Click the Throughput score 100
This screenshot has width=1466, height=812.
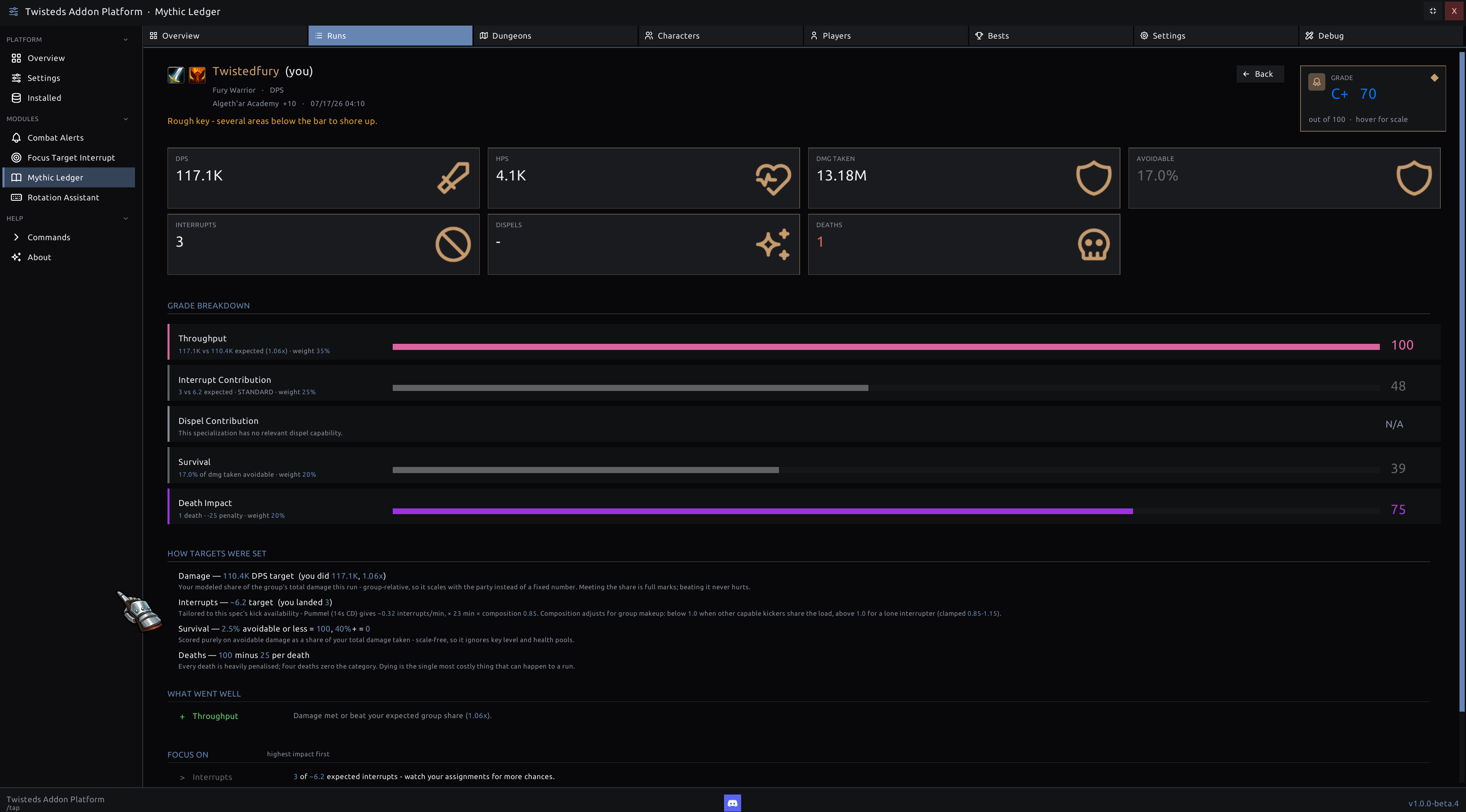point(1402,345)
